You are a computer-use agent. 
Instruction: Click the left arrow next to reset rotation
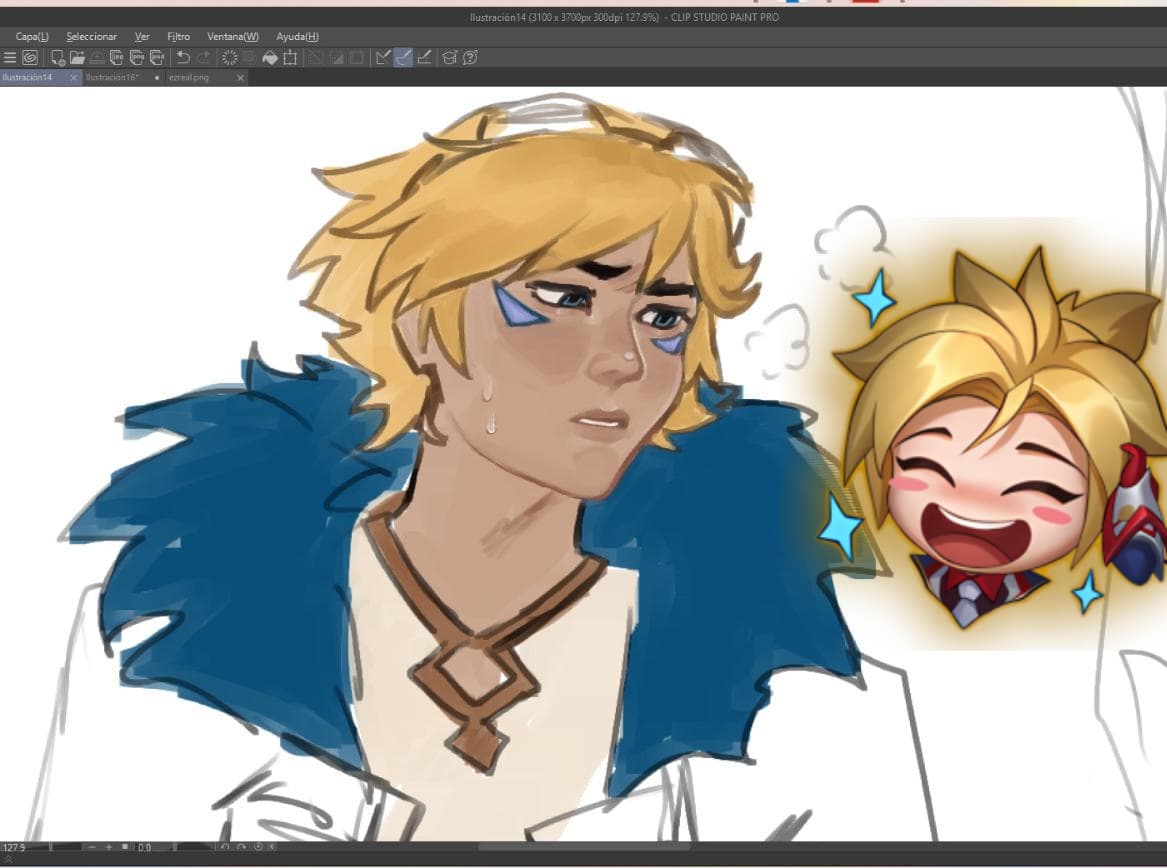tap(272, 846)
